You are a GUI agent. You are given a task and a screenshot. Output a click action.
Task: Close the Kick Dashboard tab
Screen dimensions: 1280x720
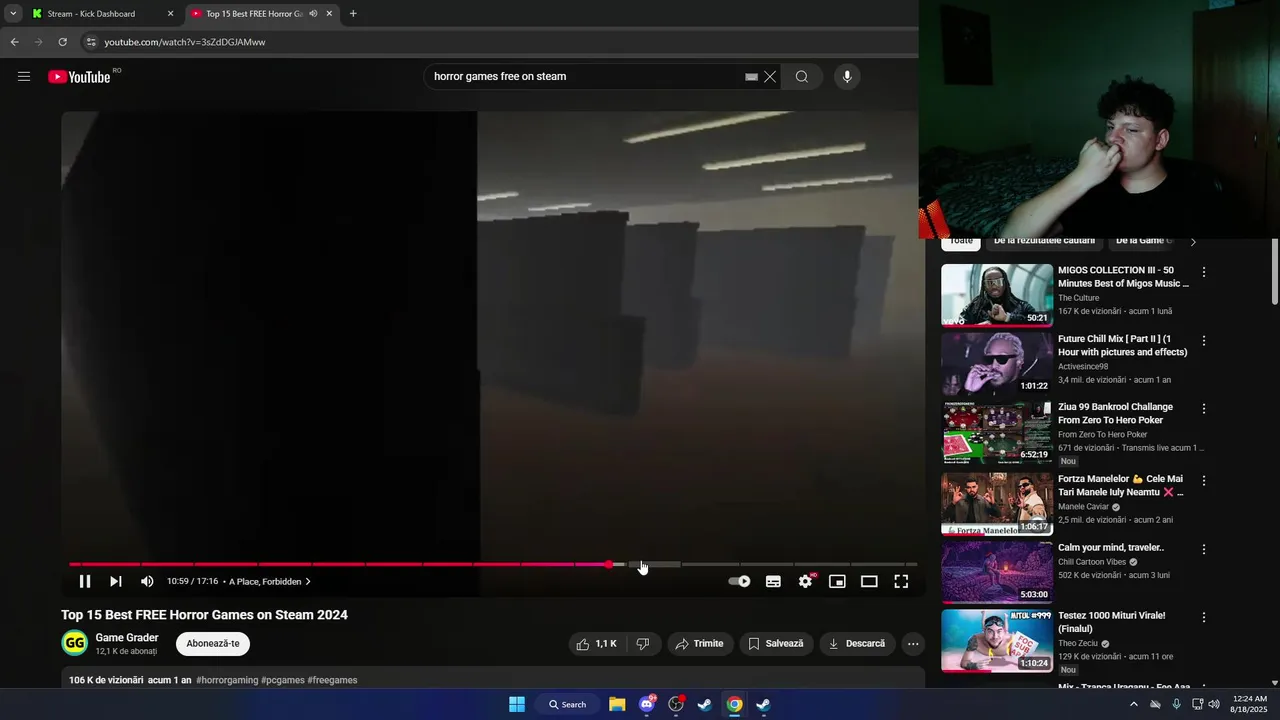click(x=170, y=14)
